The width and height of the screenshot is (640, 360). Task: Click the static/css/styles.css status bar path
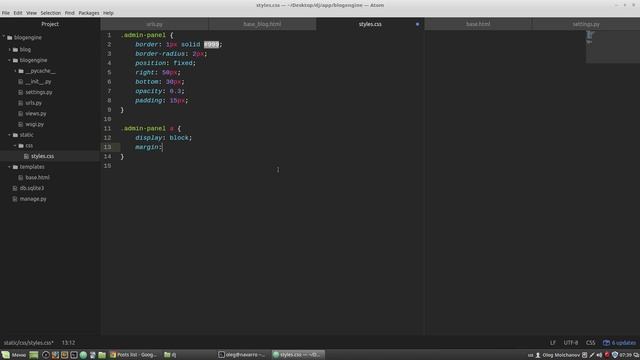pyautogui.click(x=29, y=343)
